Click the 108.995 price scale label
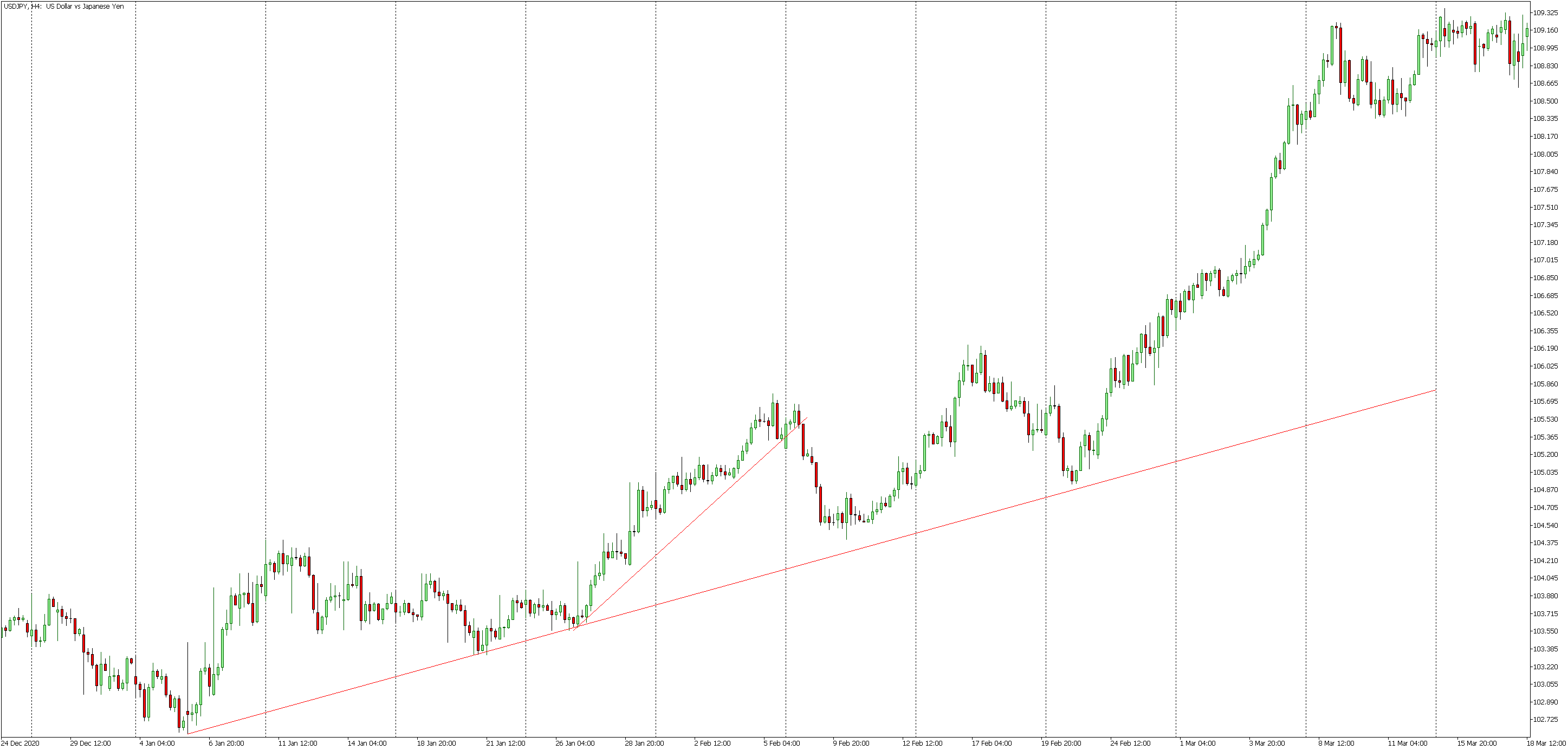 pos(1546,48)
